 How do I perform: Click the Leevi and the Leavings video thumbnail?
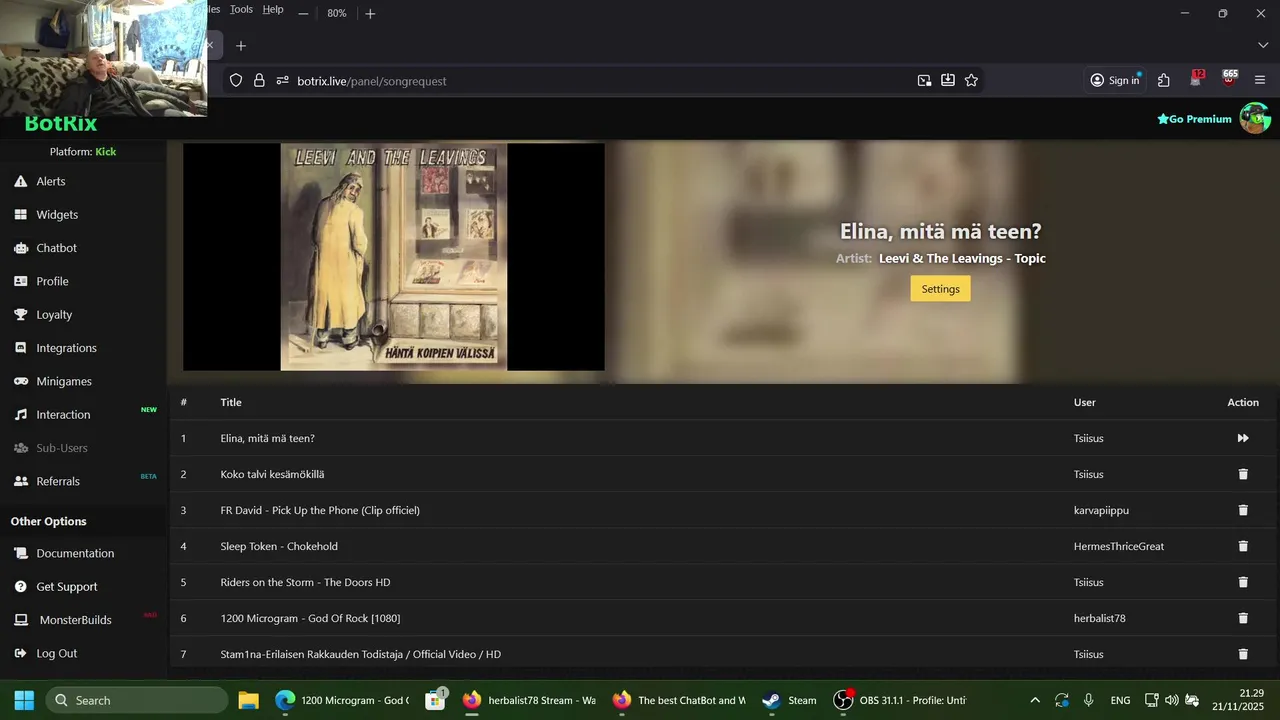393,257
